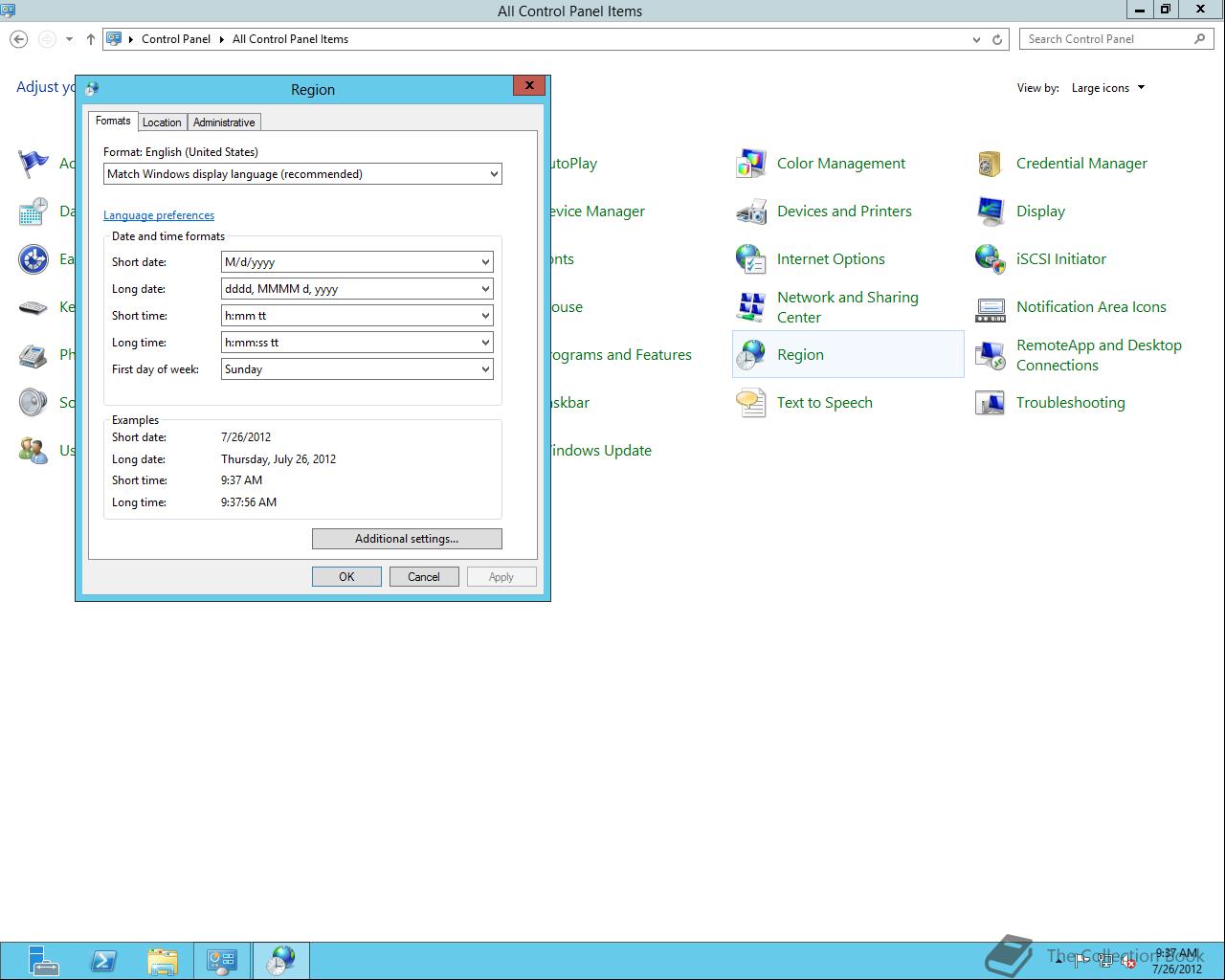Click the Region globe taskbar button
Screen dimensions: 1225x980
click(281, 961)
